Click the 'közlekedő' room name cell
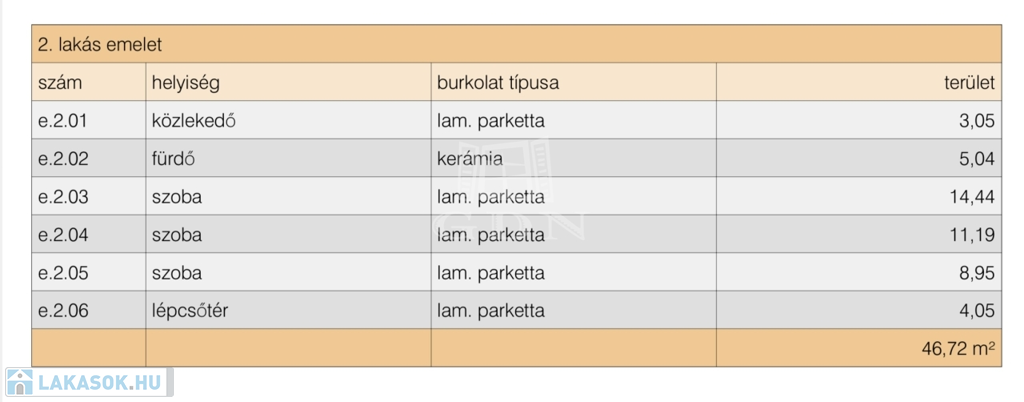The height and width of the screenshot is (402, 1024). click(193, 121)
